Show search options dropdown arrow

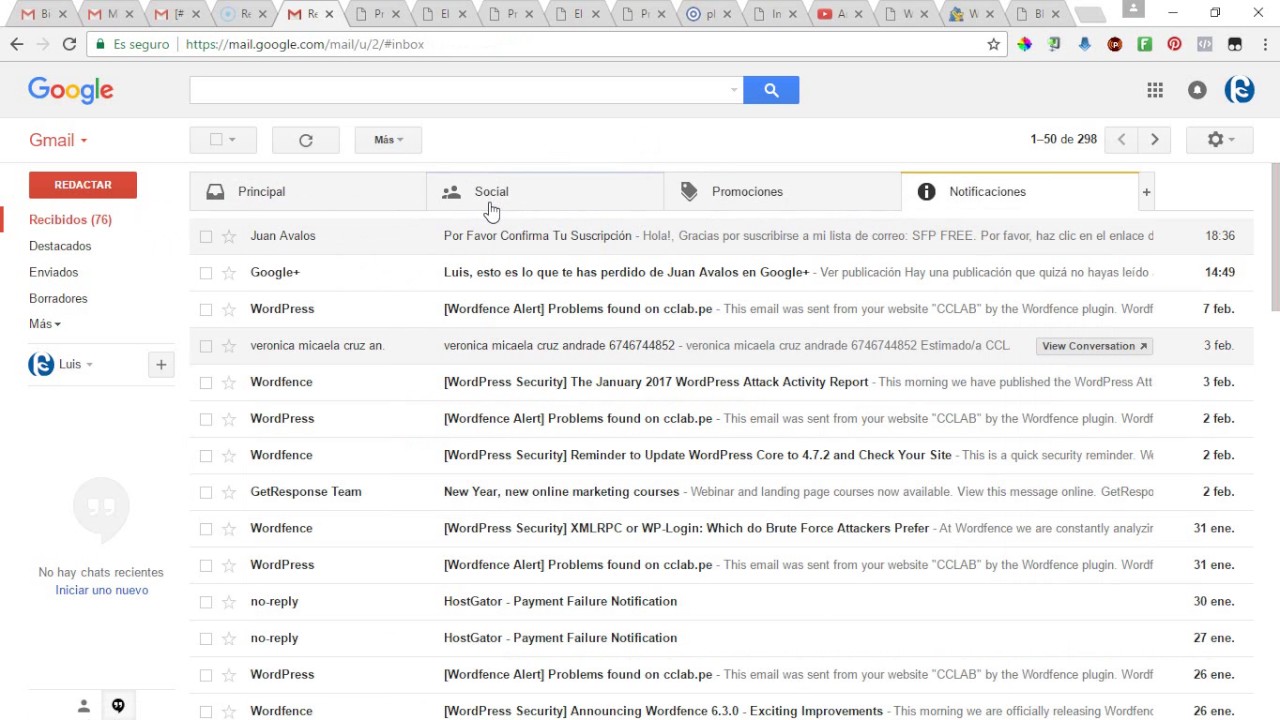(734, 90)
